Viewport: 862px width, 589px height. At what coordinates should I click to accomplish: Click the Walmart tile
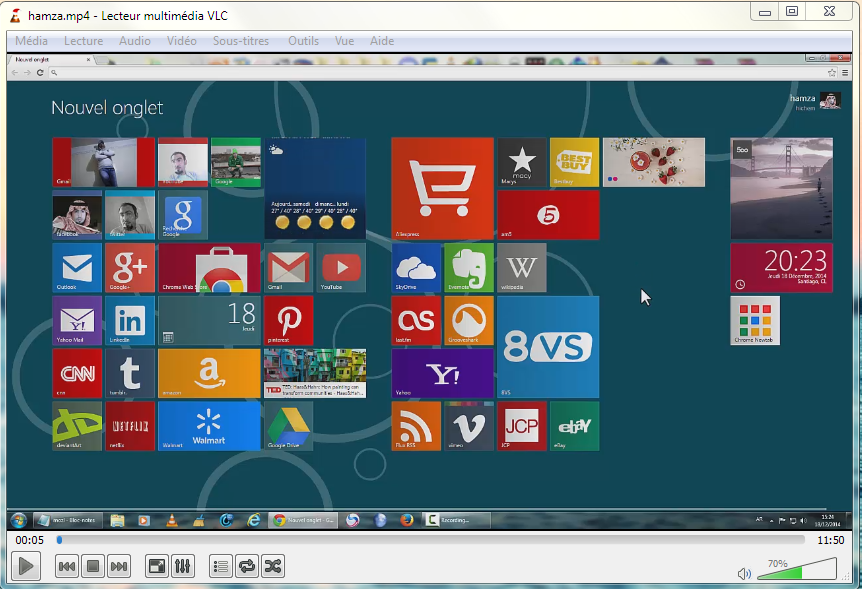click(x=209, y=426)
